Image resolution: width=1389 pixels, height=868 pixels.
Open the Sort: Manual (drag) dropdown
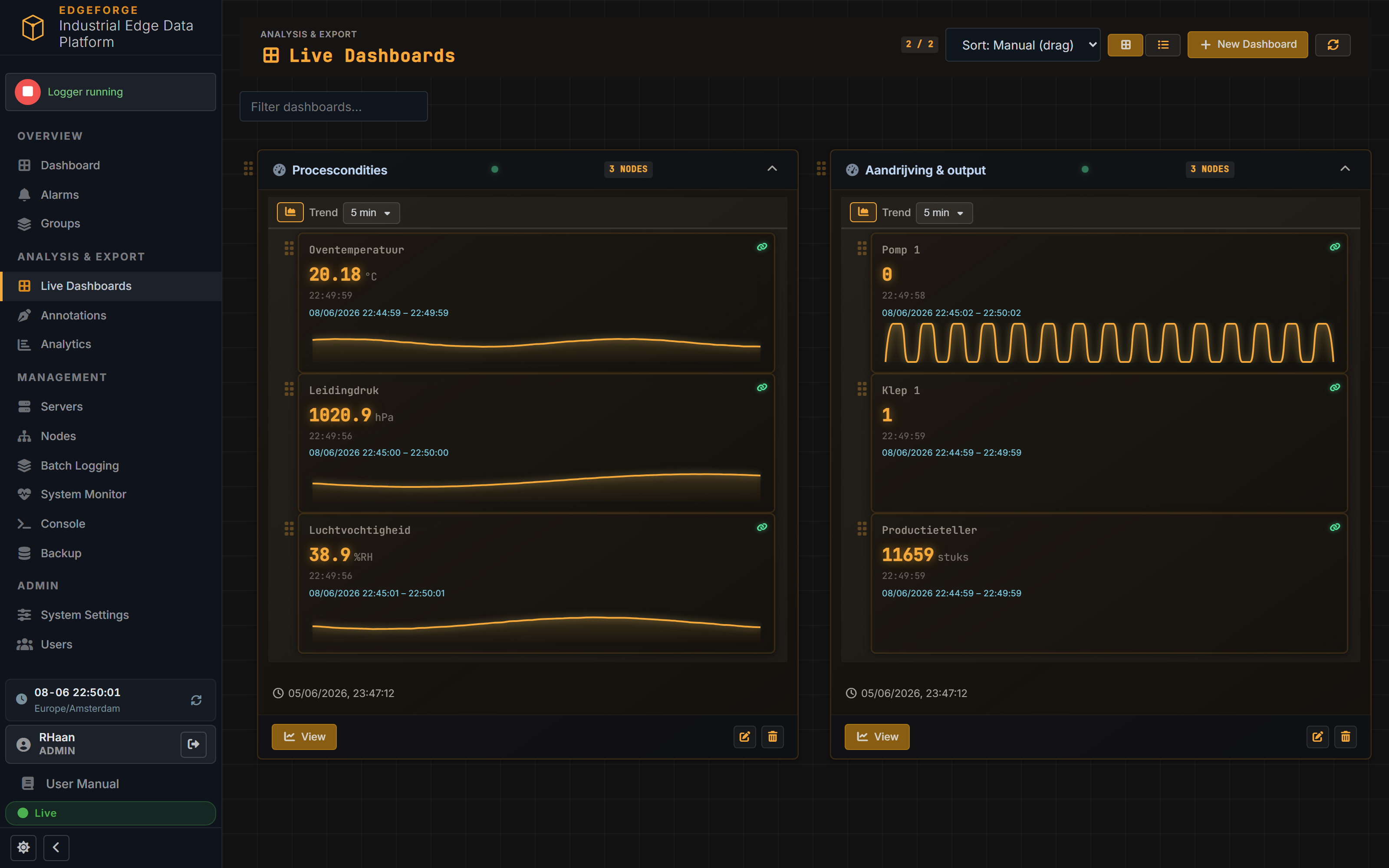click(x=1022, y=45)
